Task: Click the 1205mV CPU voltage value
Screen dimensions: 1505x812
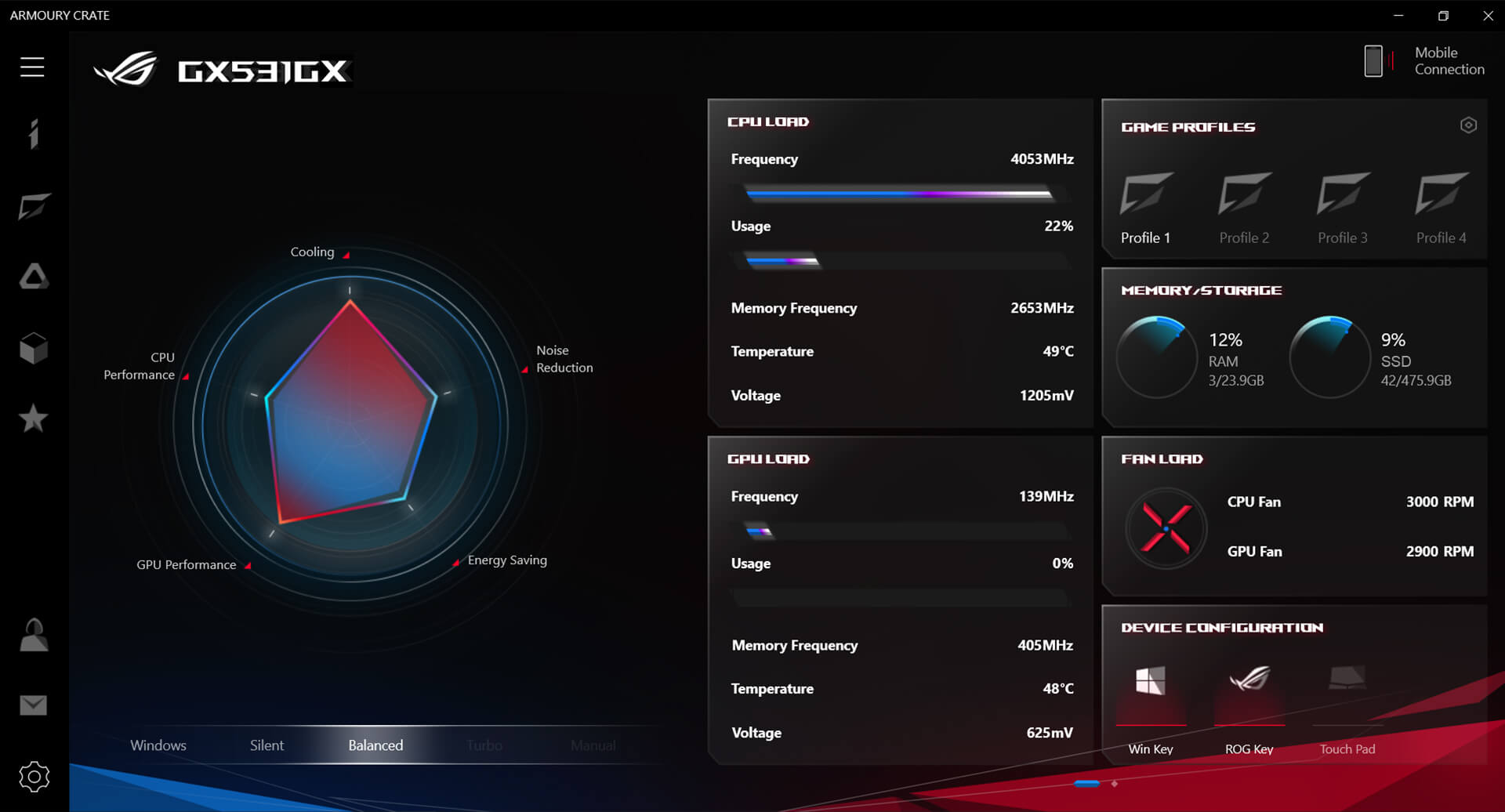Action: coord(1046,396)
